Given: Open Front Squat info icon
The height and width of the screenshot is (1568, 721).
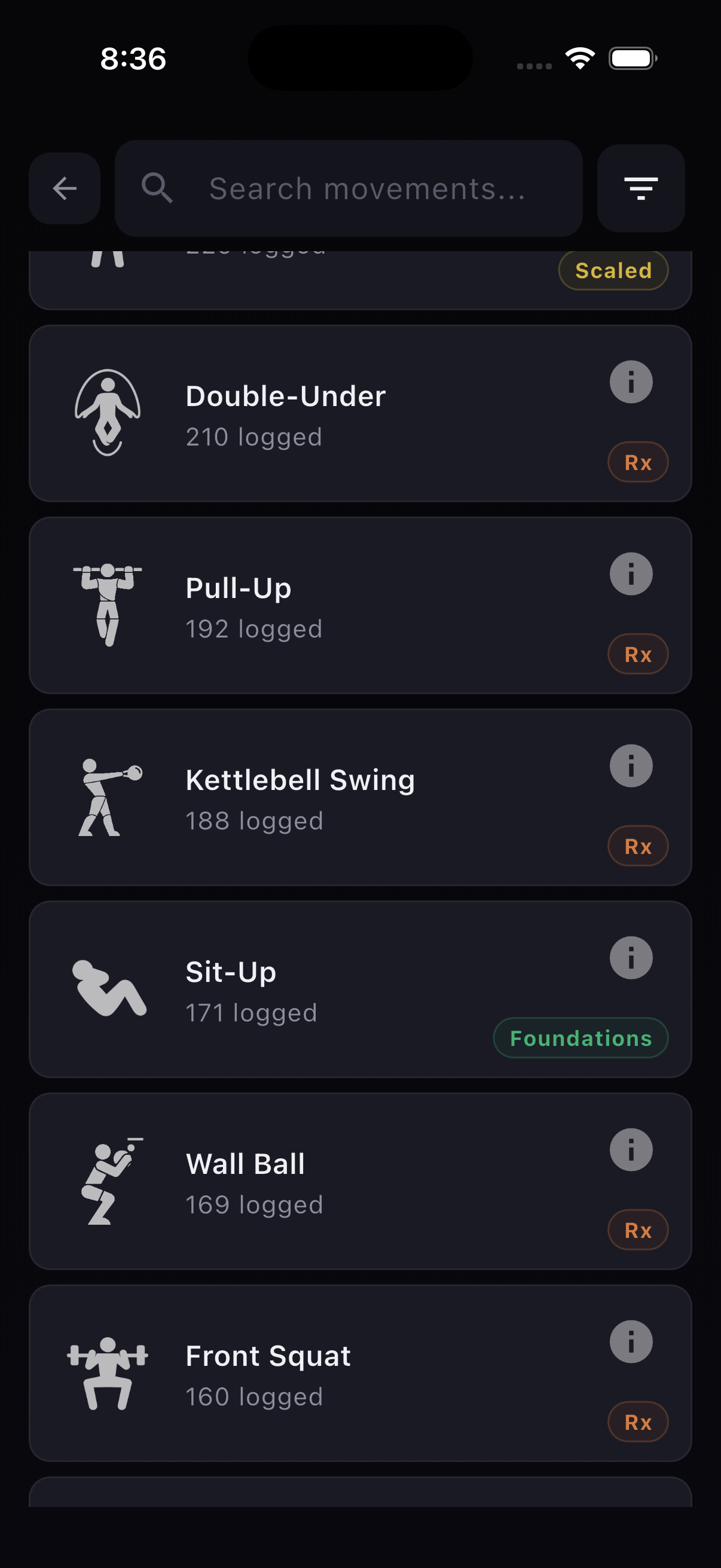Looking at the screenshot, I should [631, 1341].
